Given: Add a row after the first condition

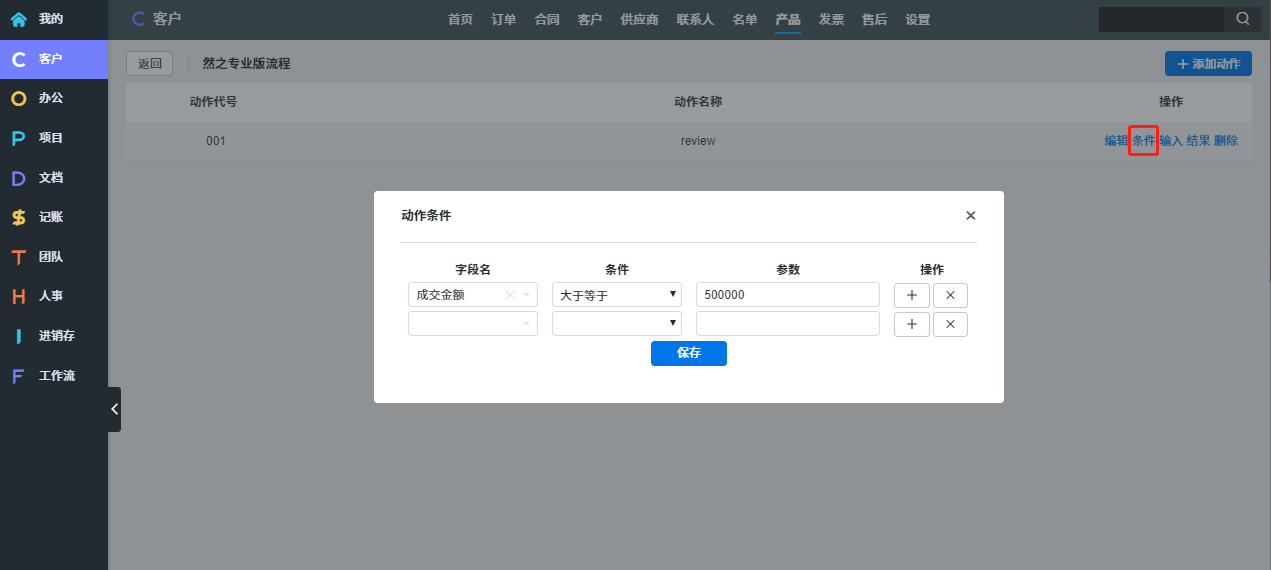Looking at the screenshot, I should click(x=911, y=295).
